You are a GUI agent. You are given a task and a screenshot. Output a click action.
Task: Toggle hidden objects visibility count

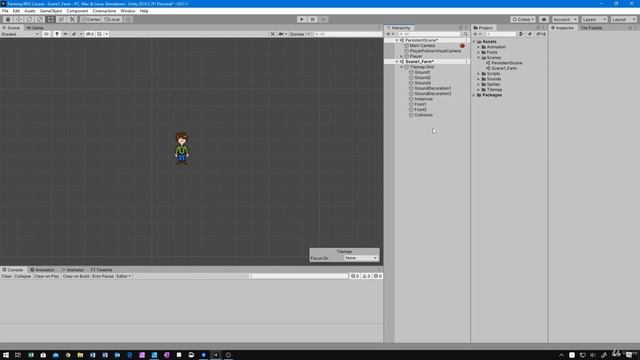(x=90, y=34)
